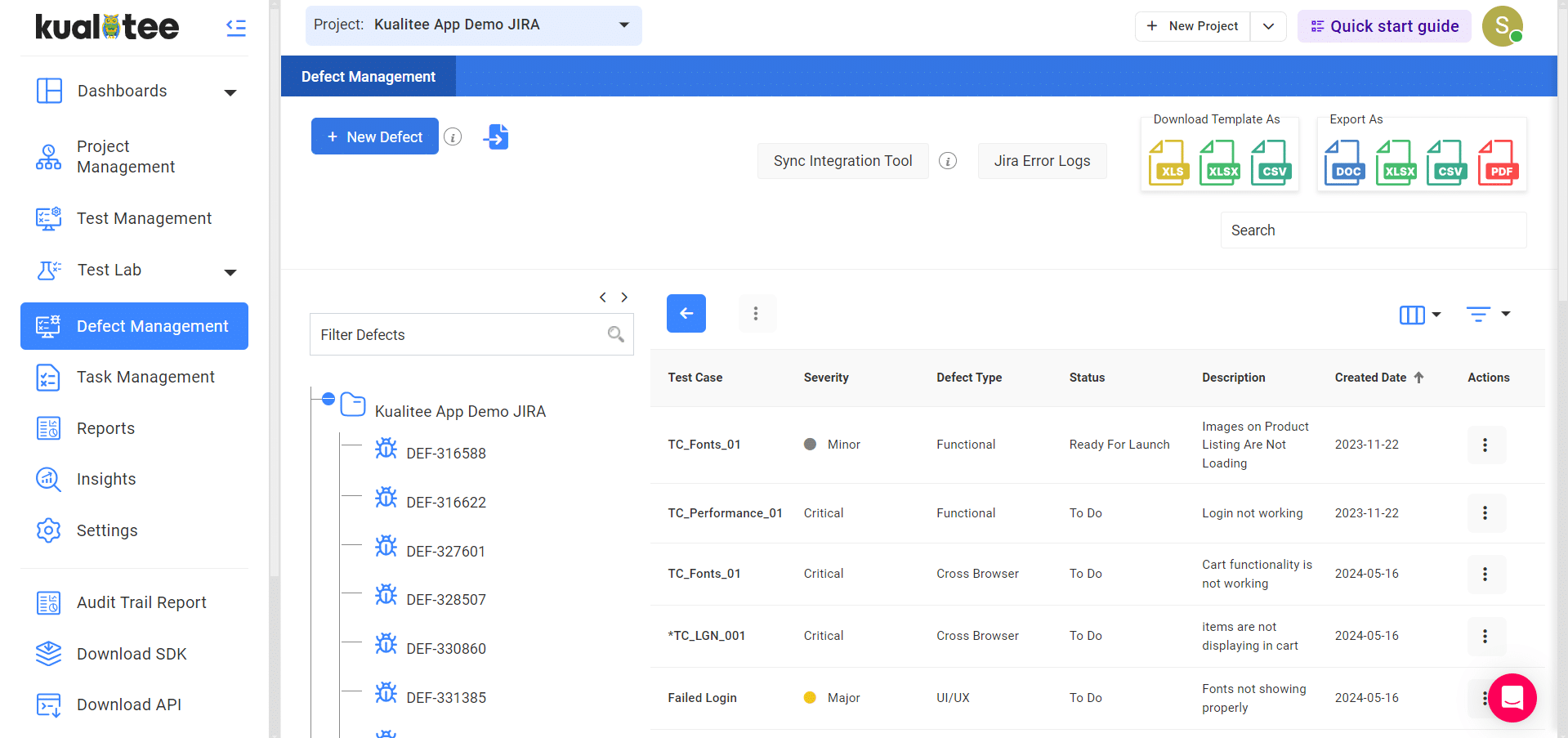Open Test Management in sidebar

pos(144,218)
